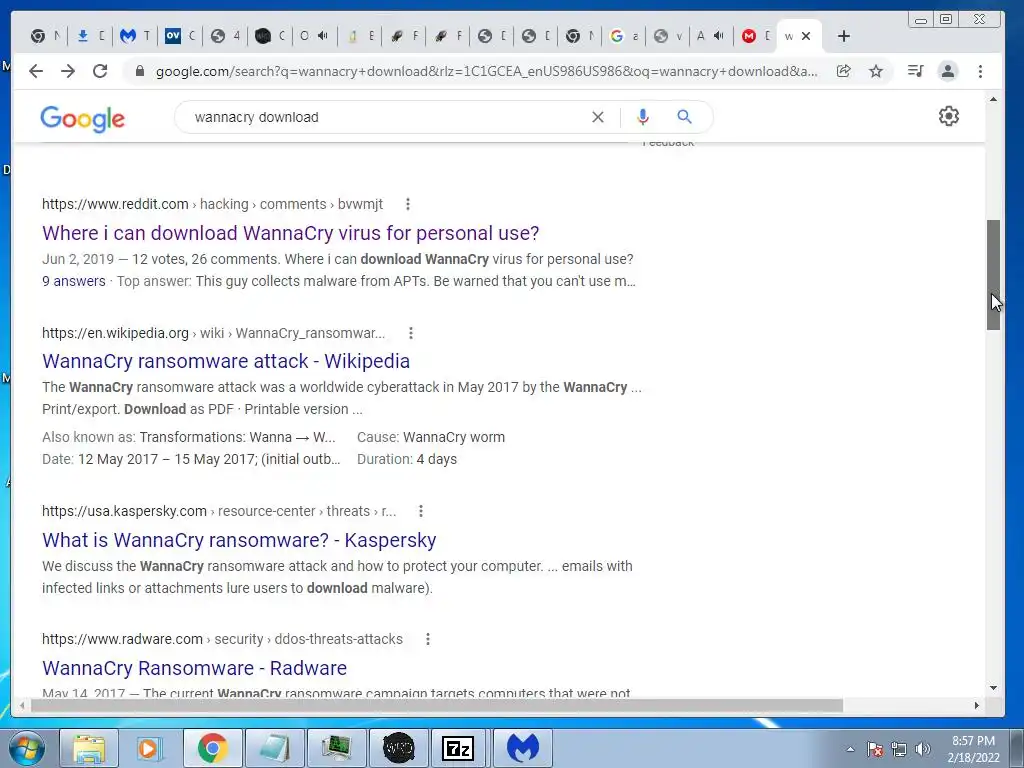Switch to Chrome in the taskbar
The height and width of the screenshot is (768, 1024).
[212, 748]
